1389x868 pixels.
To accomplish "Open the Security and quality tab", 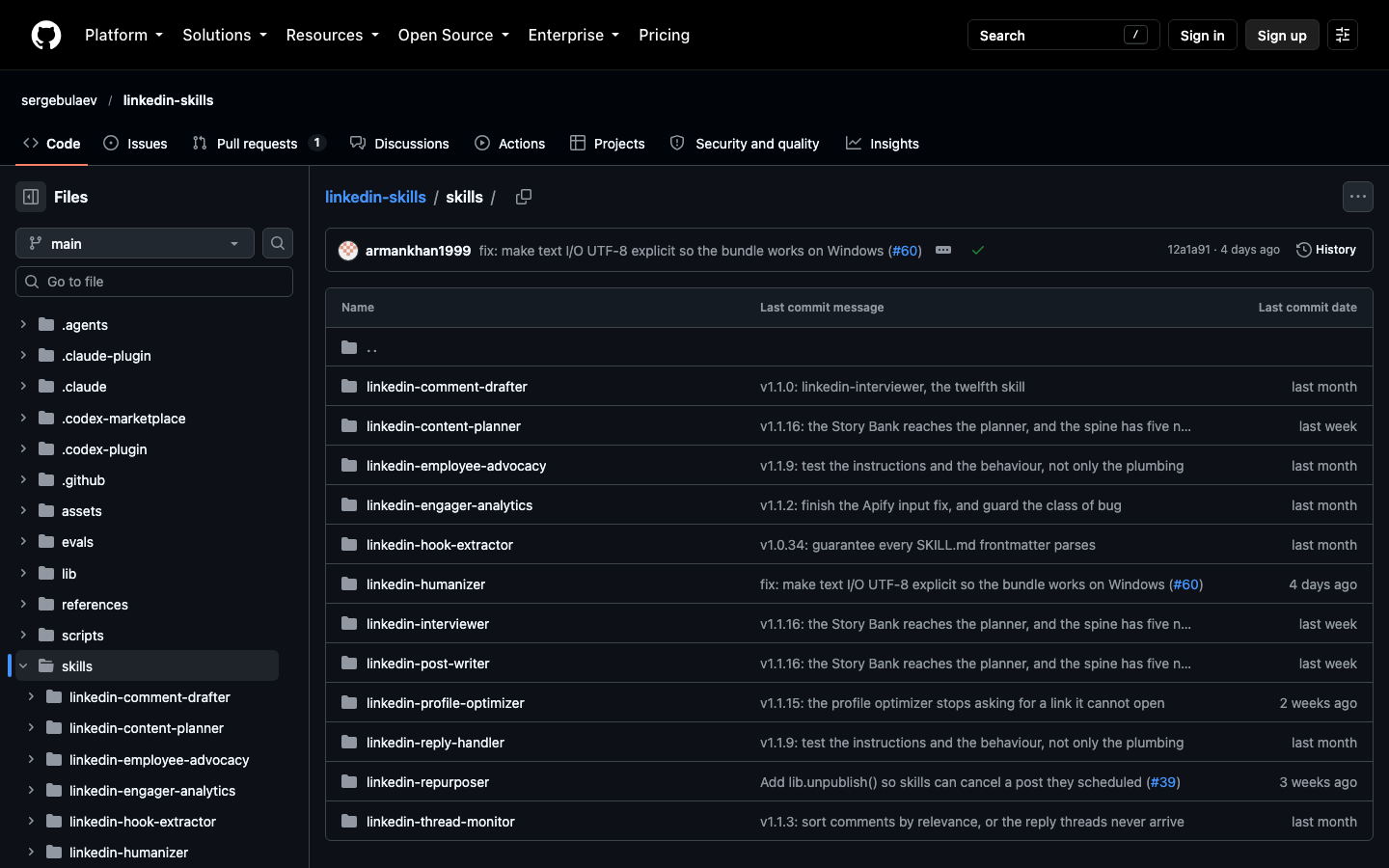I will tap(745, 144).
